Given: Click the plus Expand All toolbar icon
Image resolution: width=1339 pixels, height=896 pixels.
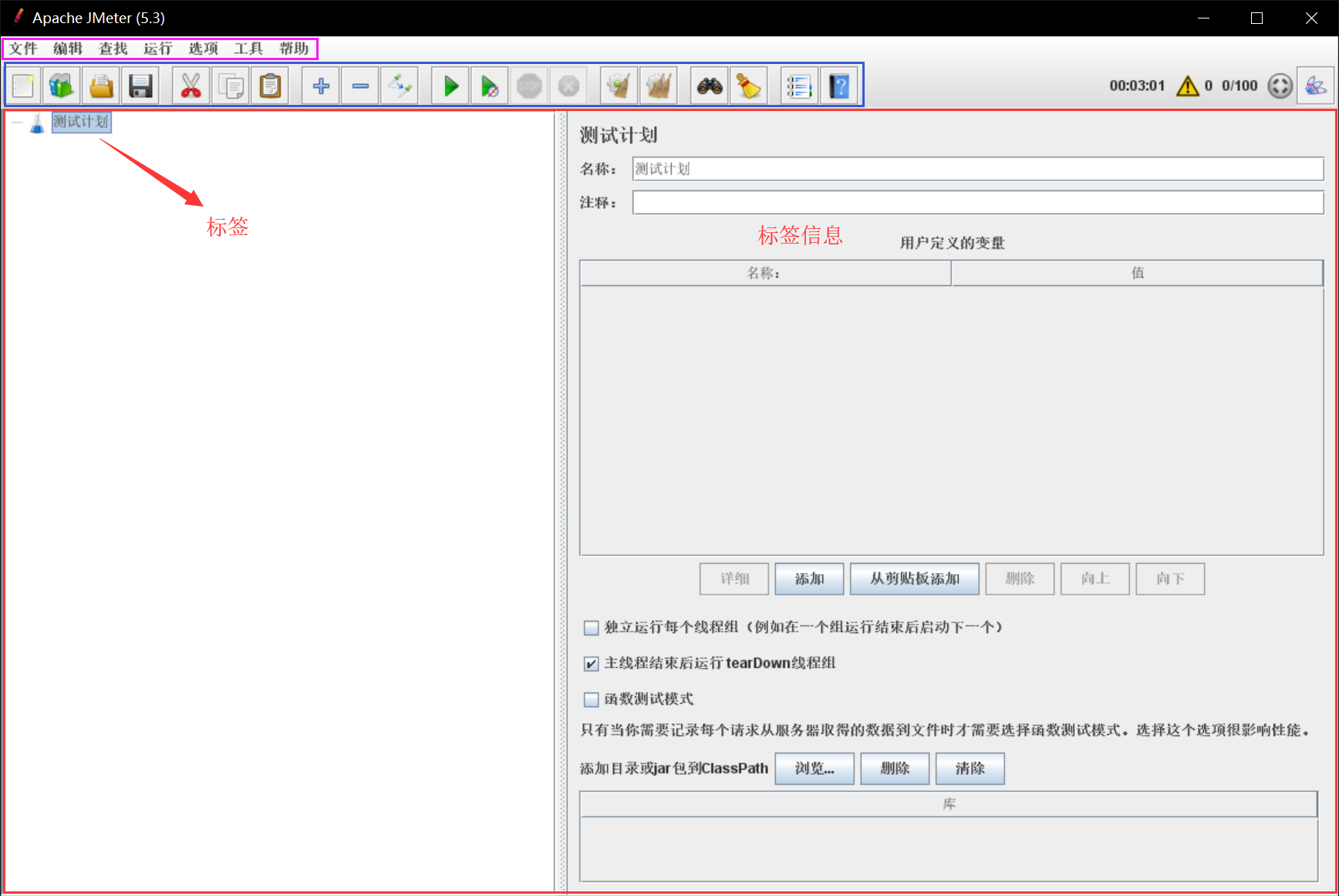Looking at the screenshot, I should point(321,86).
